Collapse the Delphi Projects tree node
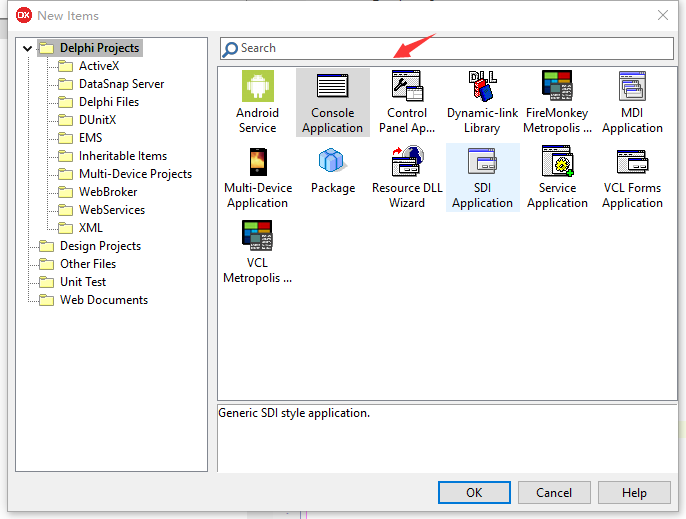The height and width of the screenshot is (519, 686). (28, 48)
